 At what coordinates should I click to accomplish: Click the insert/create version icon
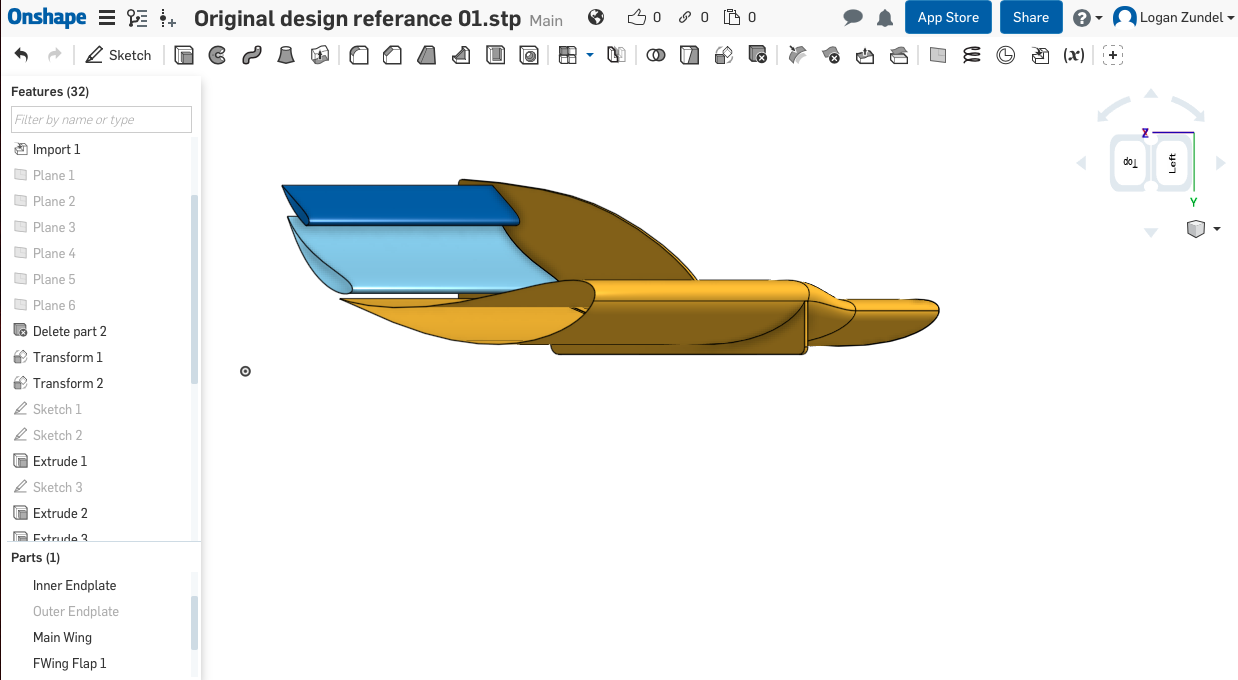pyautogui.click(x=168, y=18)
